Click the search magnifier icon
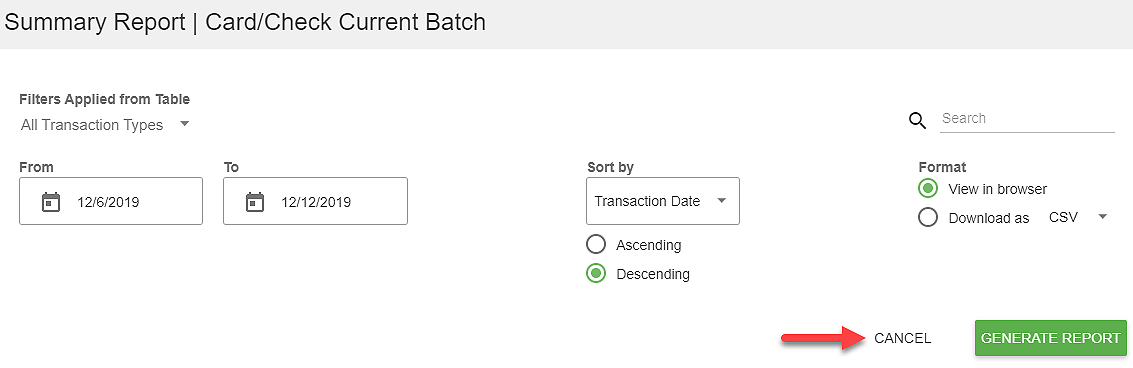This screenshot has height=368, width=1133. 917,121
